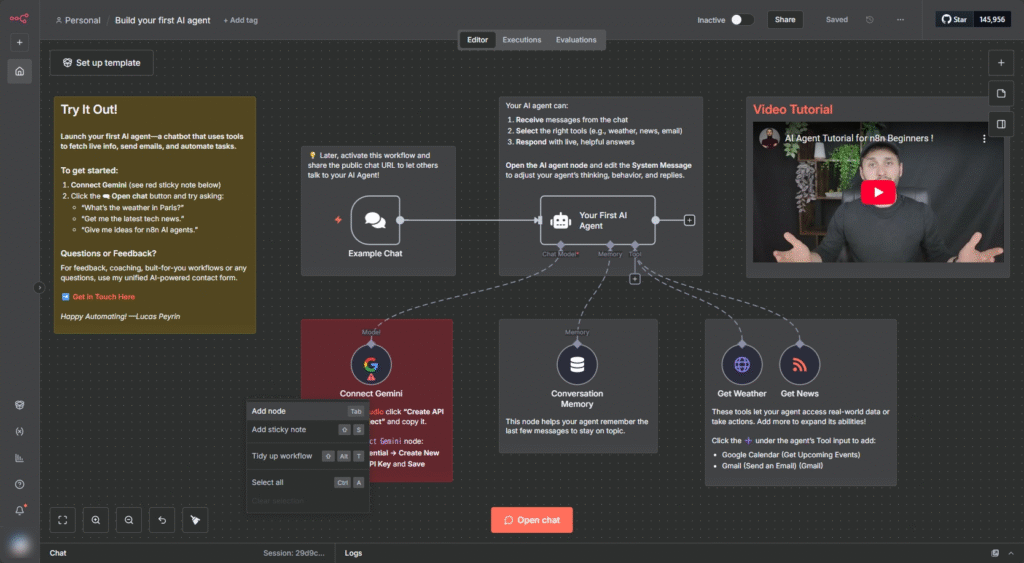Viewport: 1024px width, 563px height.
Task: Play the Video Tutorial YouTube thumbnail
Action: 878,193
